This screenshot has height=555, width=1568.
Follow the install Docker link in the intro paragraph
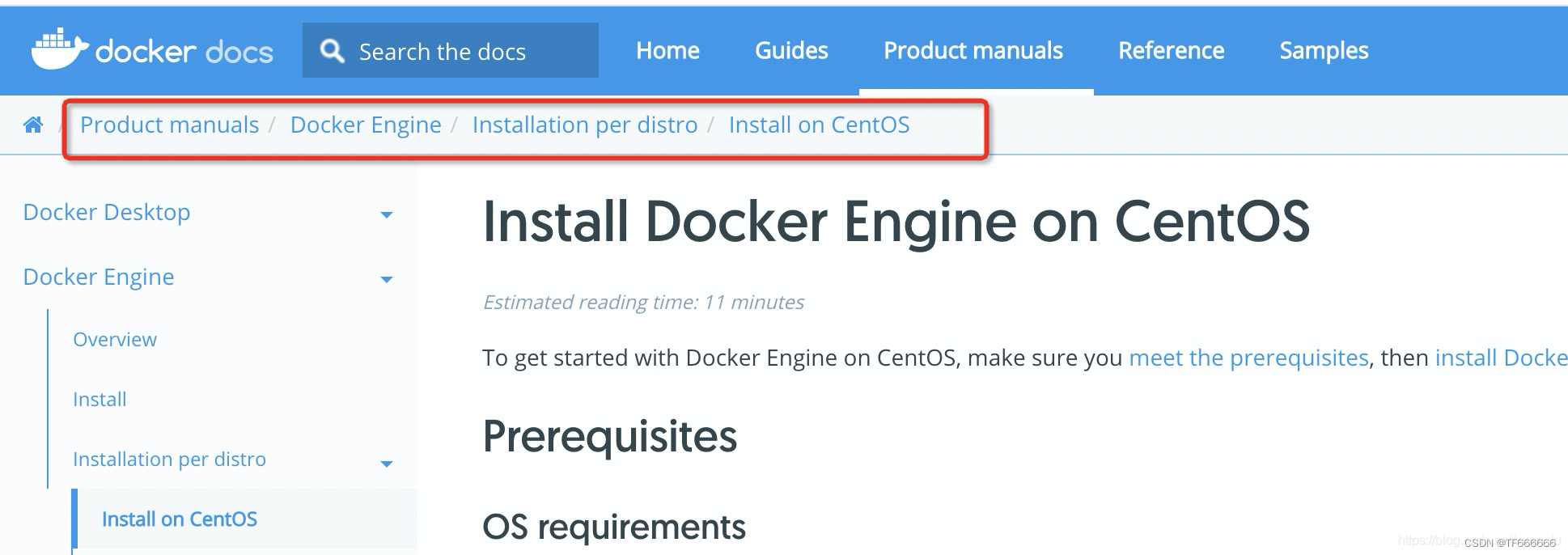click(1501, 358)
